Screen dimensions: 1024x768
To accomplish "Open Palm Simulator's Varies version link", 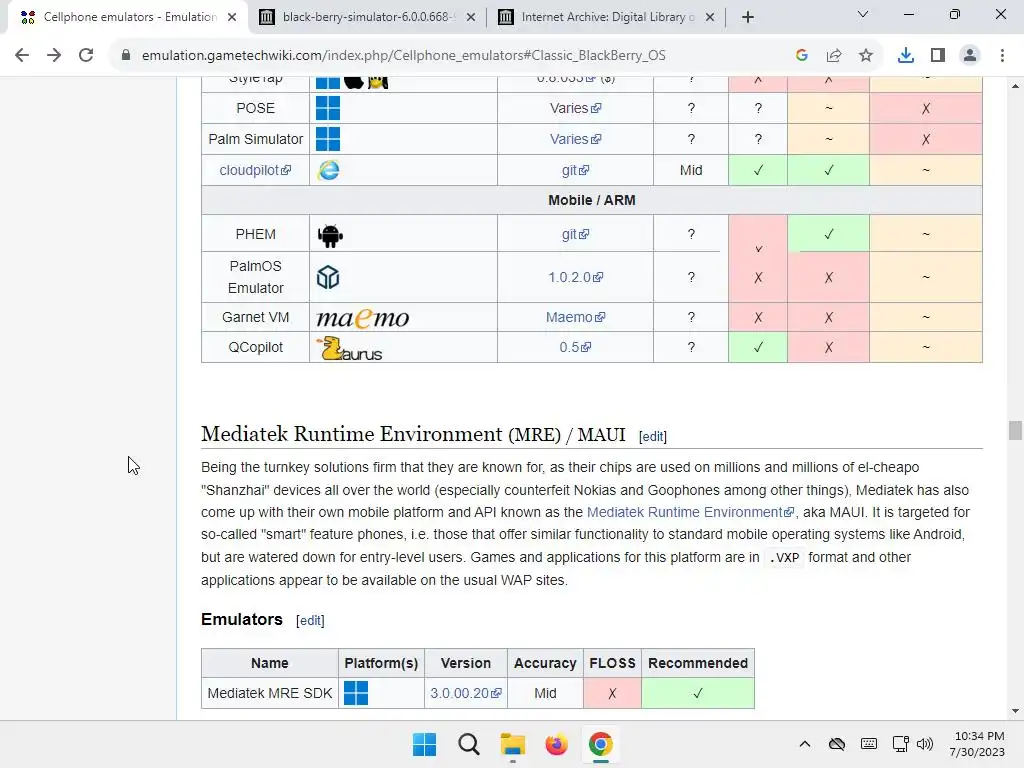I will (575, 139).
